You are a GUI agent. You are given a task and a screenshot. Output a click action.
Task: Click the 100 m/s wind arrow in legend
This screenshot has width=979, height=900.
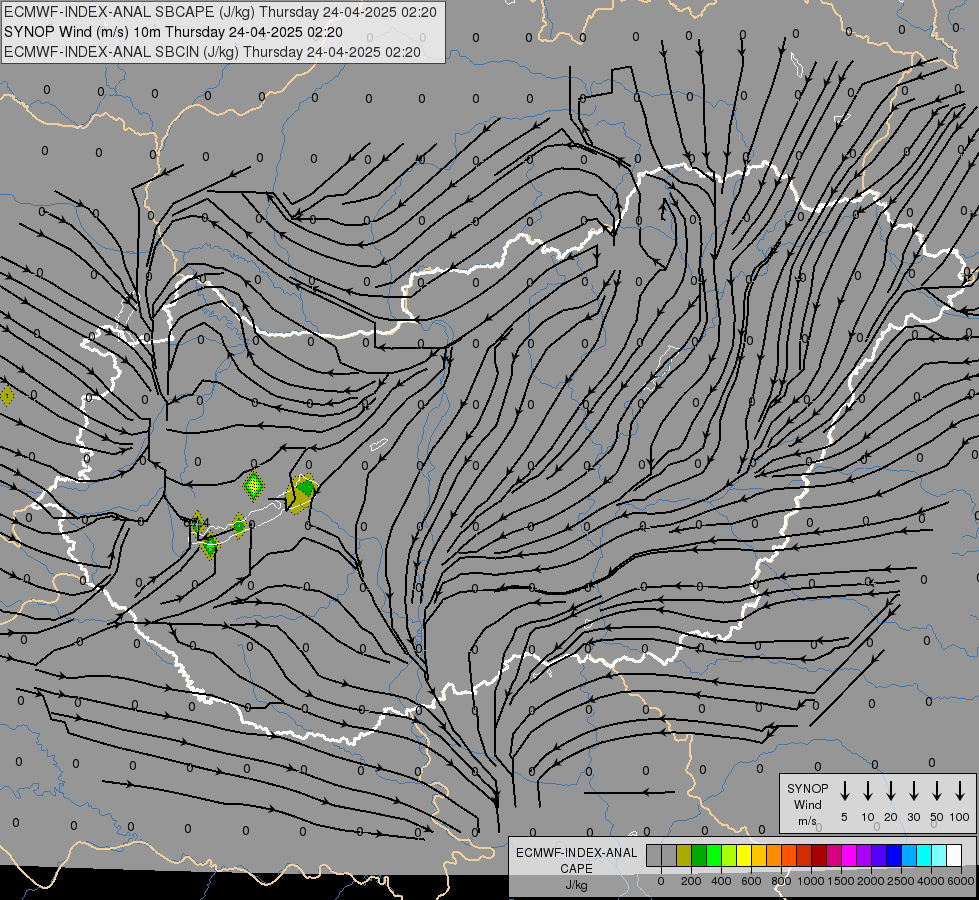point(960,790)
